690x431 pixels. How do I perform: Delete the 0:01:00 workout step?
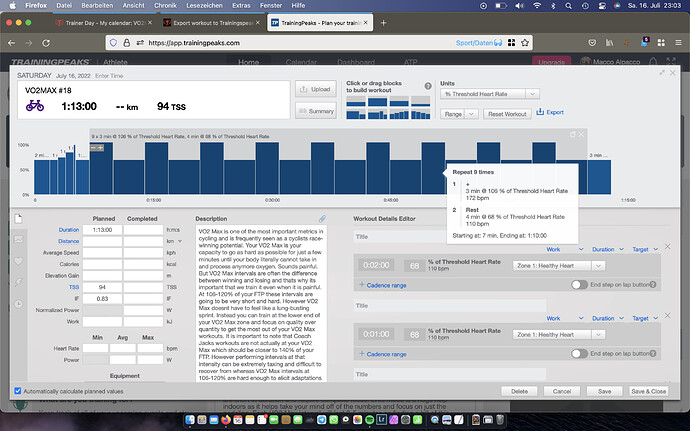coord(668,316)
